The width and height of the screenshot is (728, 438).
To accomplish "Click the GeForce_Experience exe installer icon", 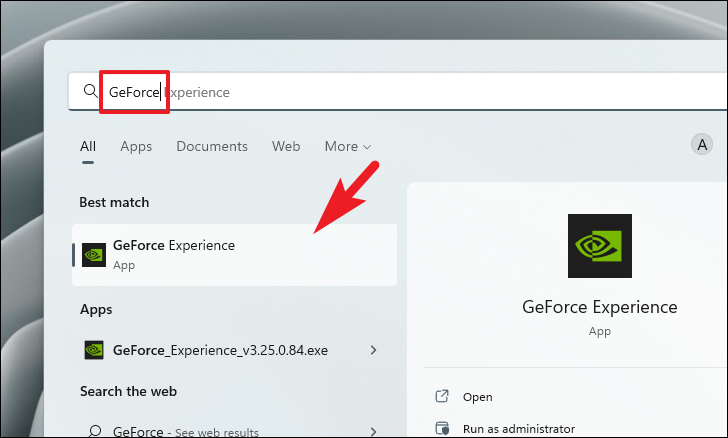I will [94, 350].
